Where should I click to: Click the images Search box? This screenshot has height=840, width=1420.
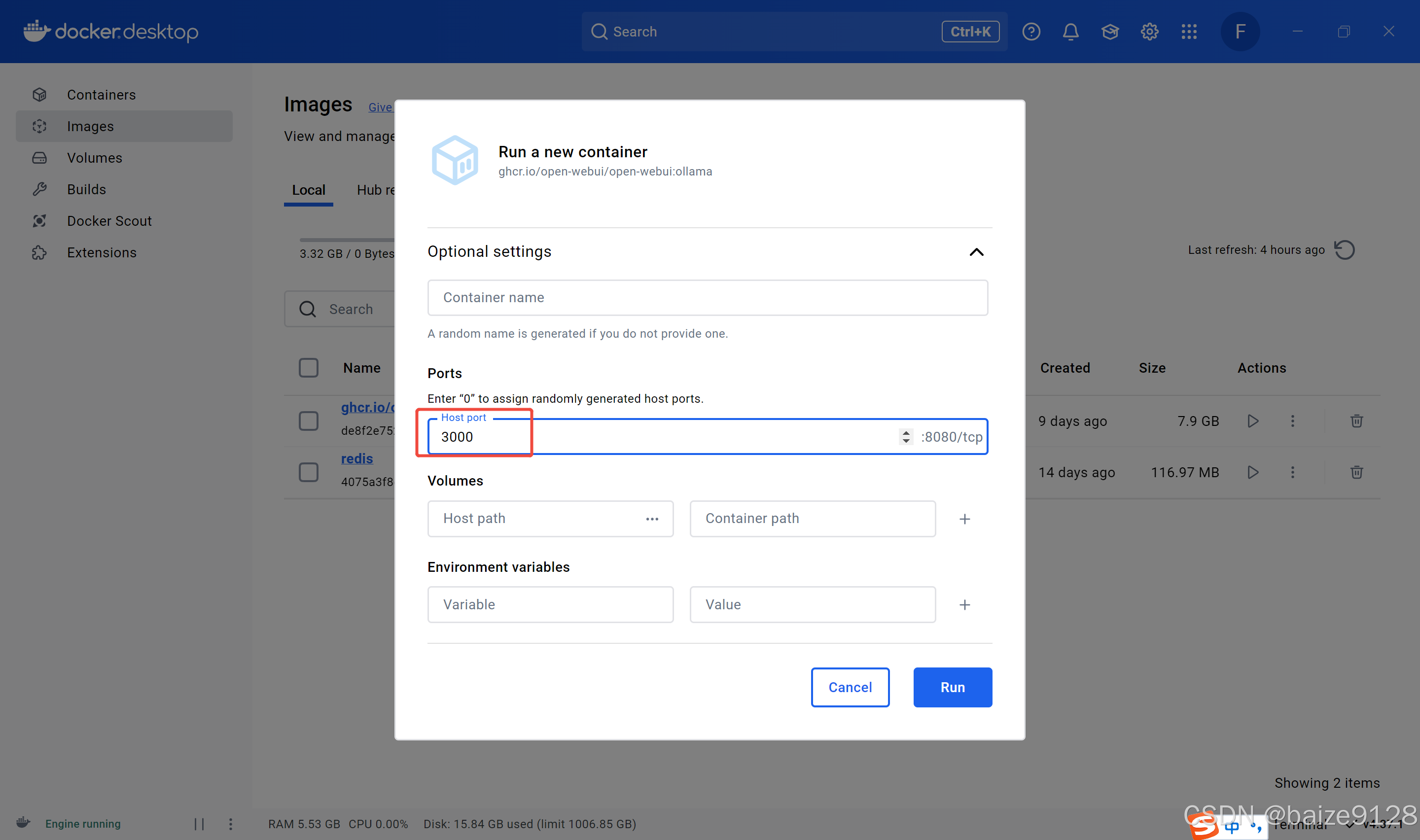[340, 309]
